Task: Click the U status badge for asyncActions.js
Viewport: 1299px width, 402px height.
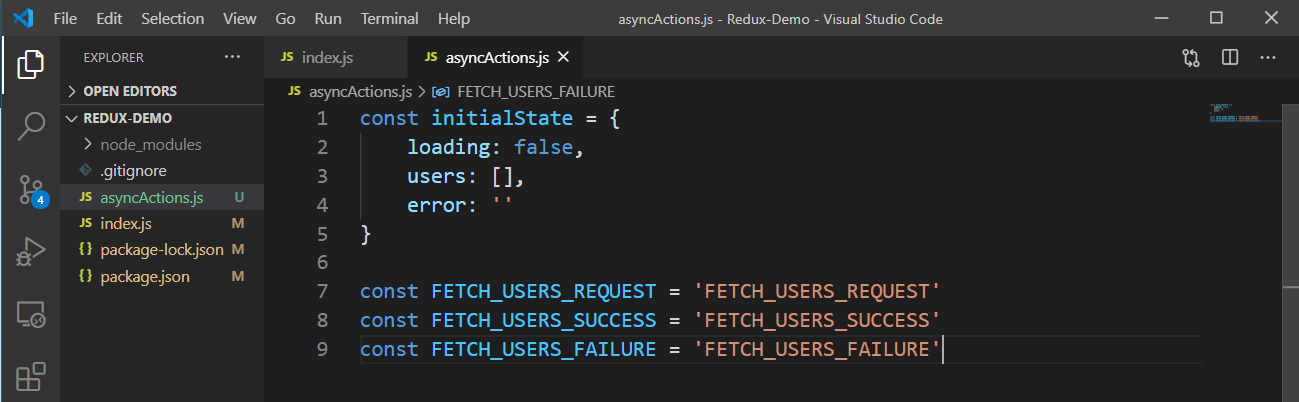Action: (x=239, y=197)
